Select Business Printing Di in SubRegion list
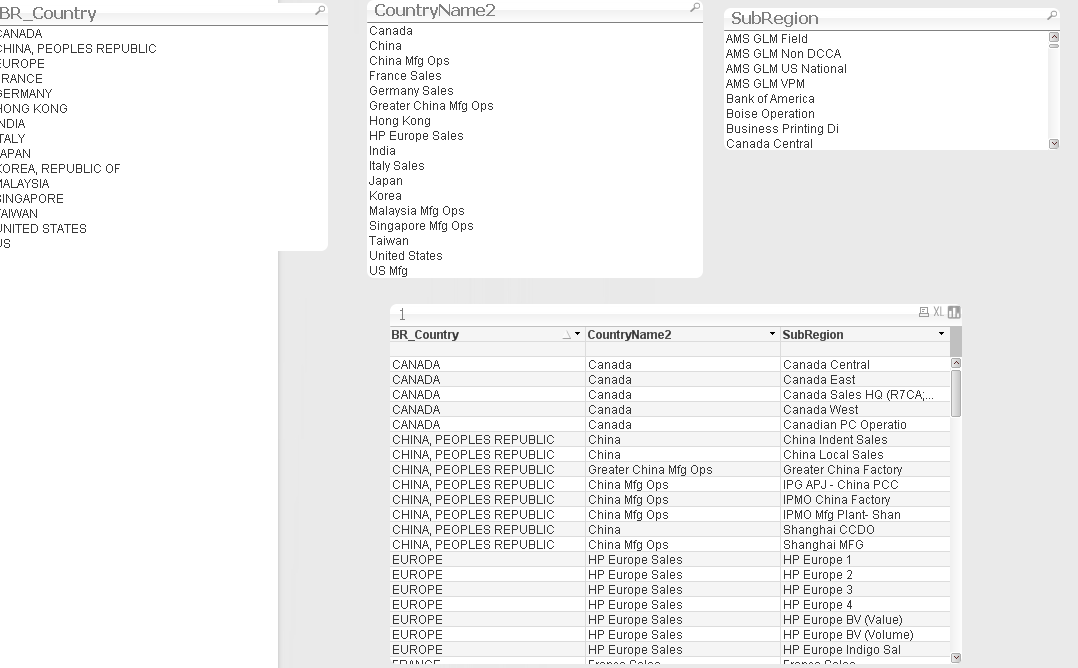Image resolution: width=1078 pixels, height=668 pixels. (x=782, y=129)
